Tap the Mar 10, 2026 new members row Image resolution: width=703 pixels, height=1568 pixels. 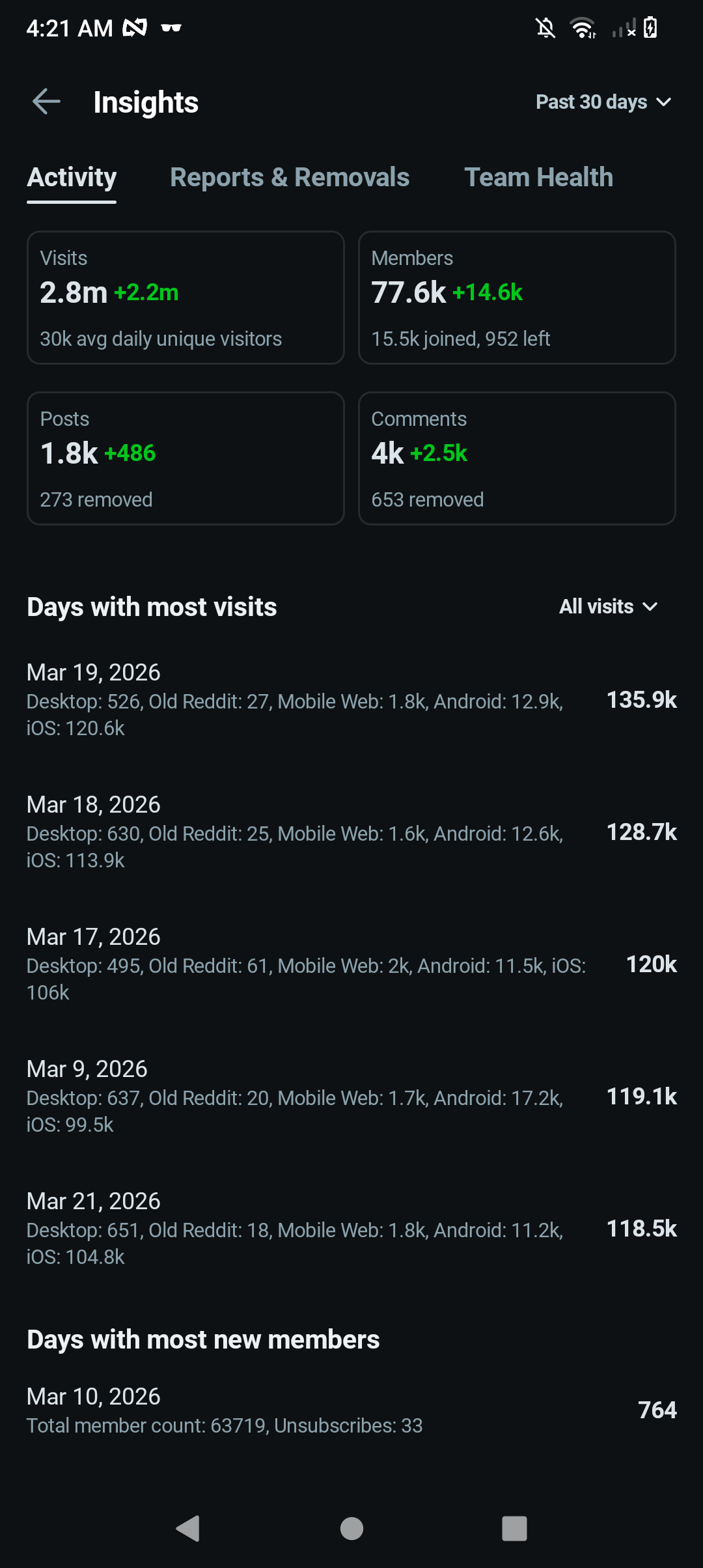pos(351,1410)
